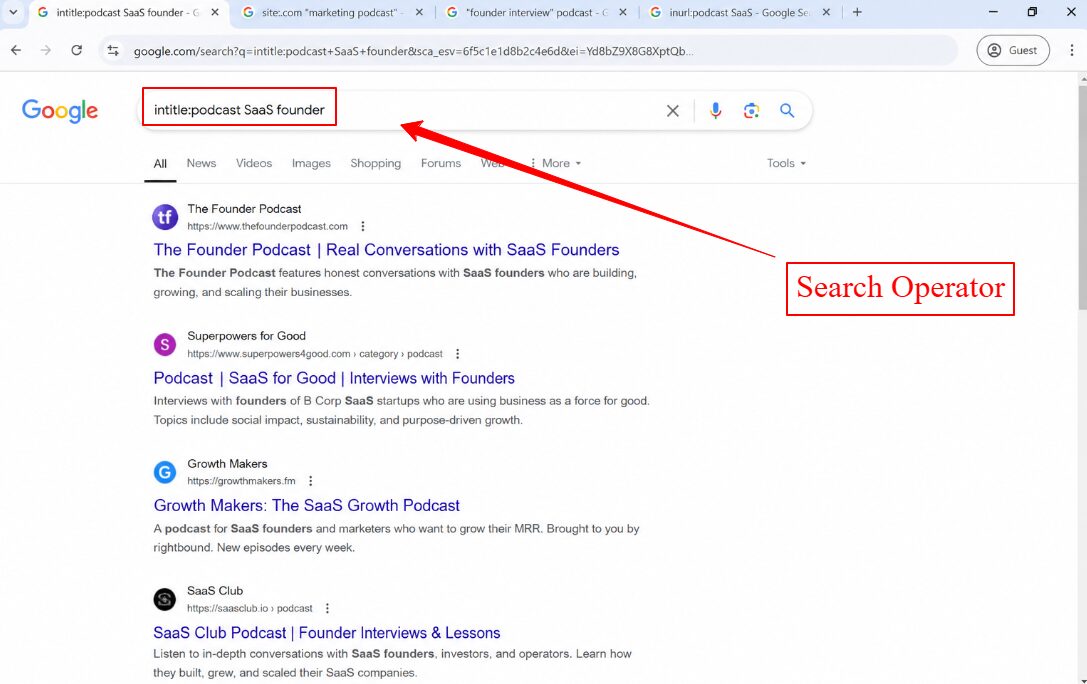Close the 'site:.com marketing podcast' tab
This screenshot has width=1087, height=684.
pyautogui.click(x=419, y=12)
